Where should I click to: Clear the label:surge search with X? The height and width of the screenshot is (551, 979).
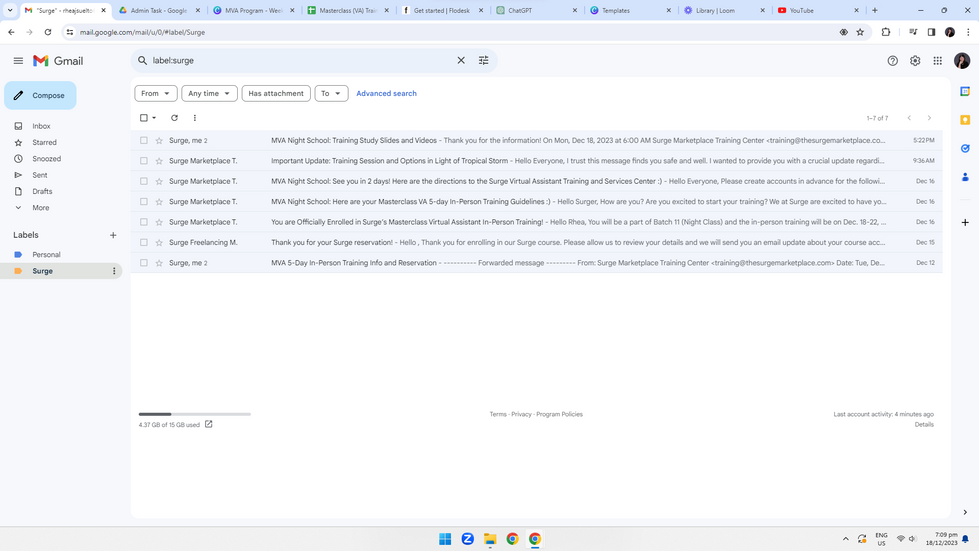pyautogui.click(x=461, y=61)
